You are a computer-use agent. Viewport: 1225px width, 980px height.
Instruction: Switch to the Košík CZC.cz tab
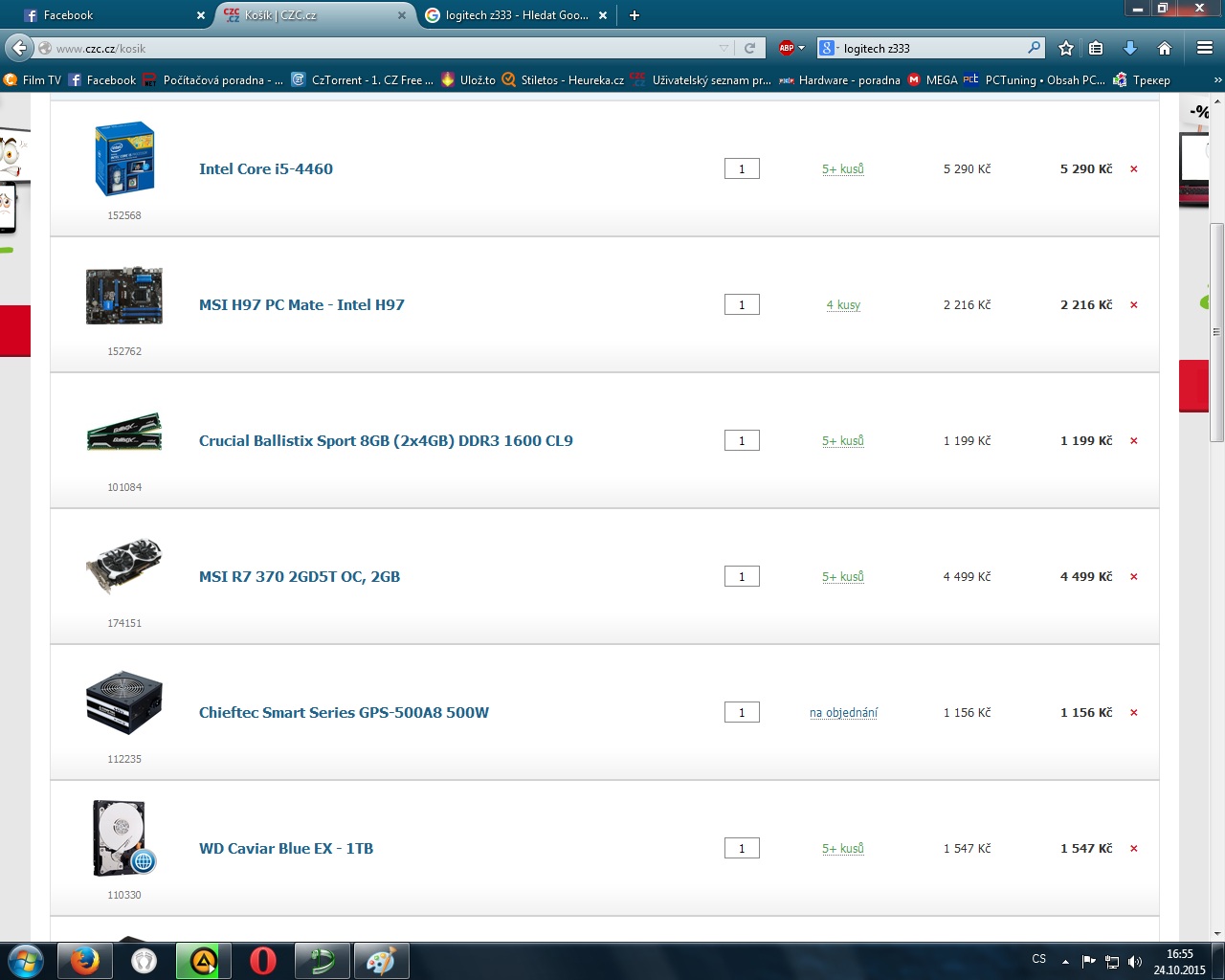pyautogui.click(x=314, y=15)
